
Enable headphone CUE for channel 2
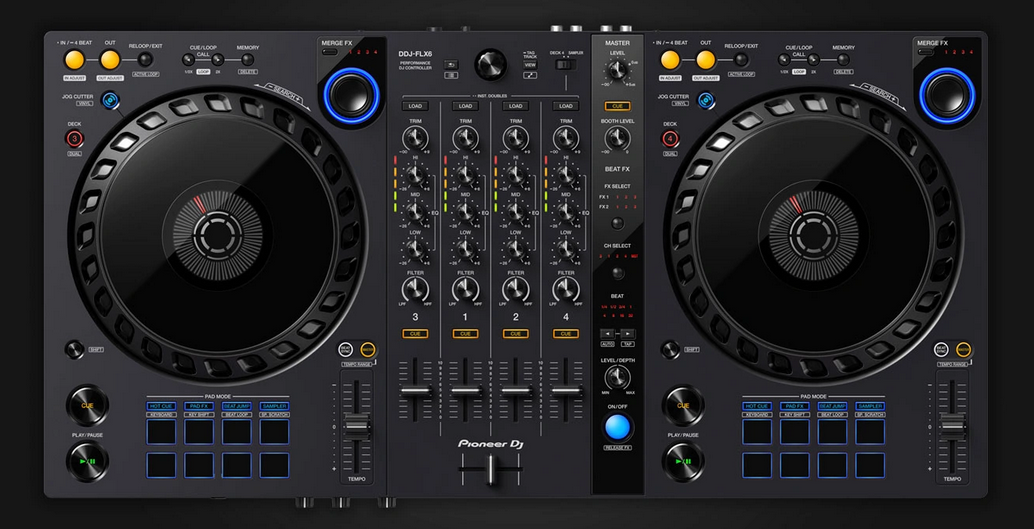point(516,334)
